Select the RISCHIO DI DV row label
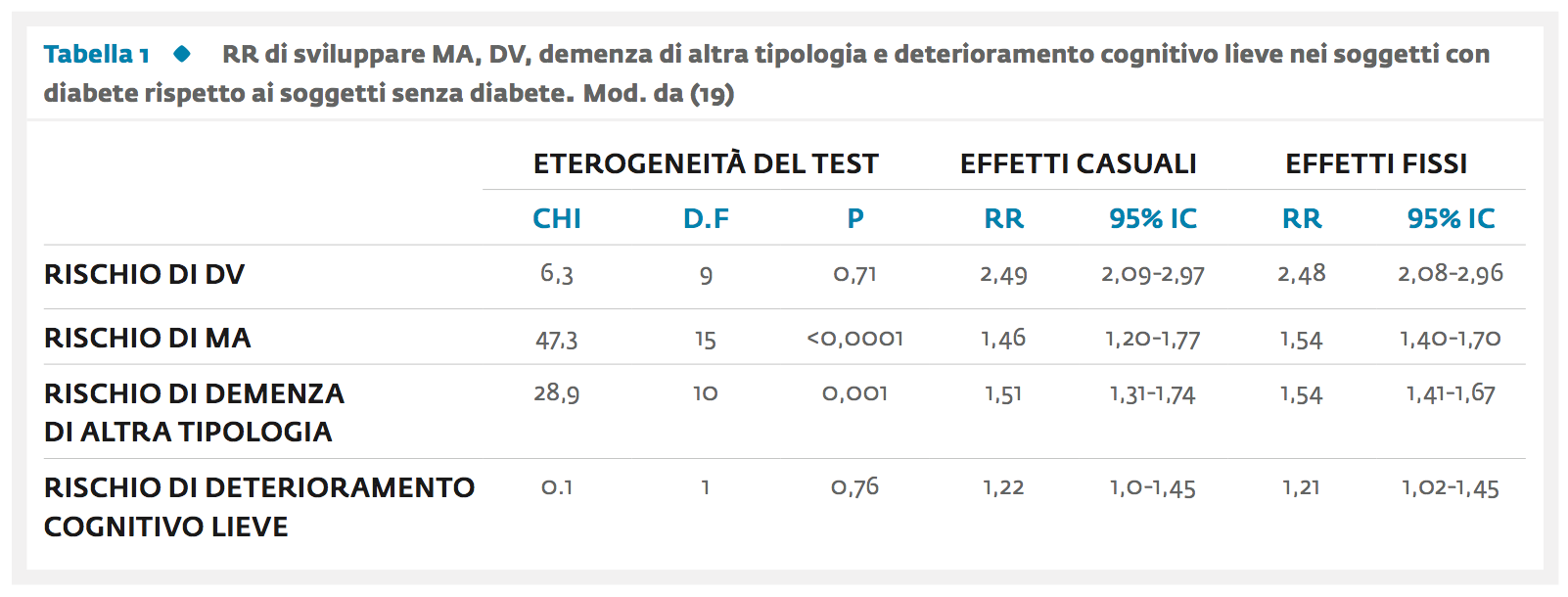Image resolution: width=1568 pixels, height=597 pixels. point(145,274)
